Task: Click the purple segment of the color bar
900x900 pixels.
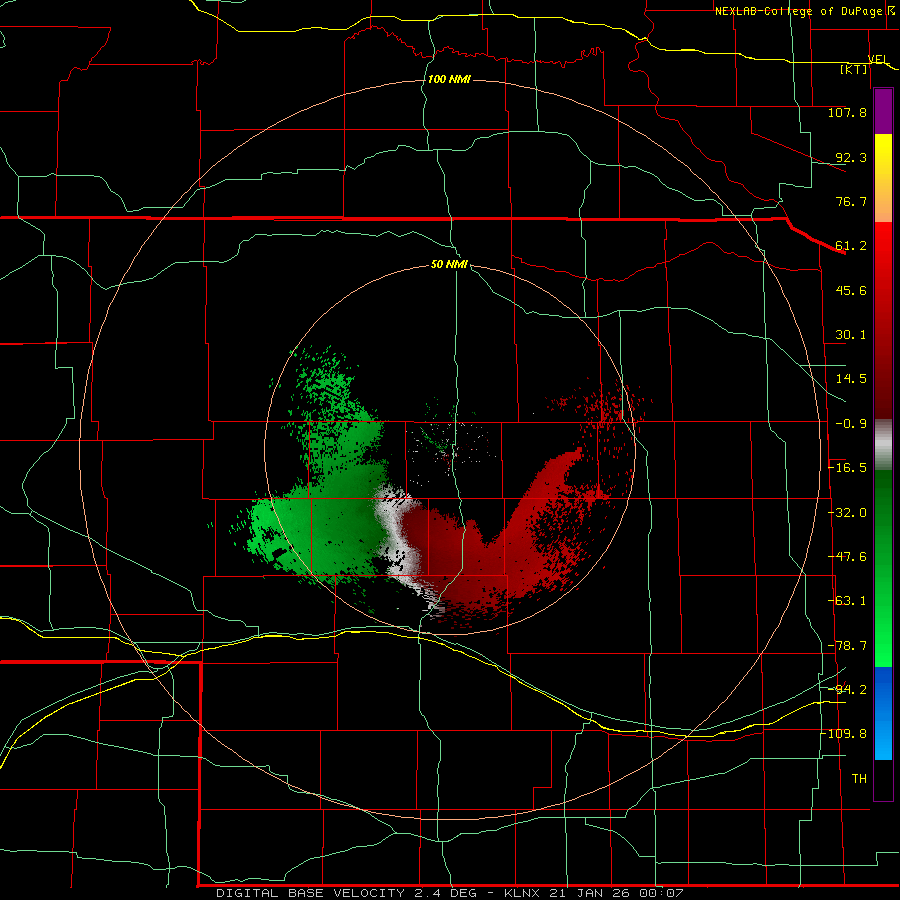Action: [x=883, y=111]
